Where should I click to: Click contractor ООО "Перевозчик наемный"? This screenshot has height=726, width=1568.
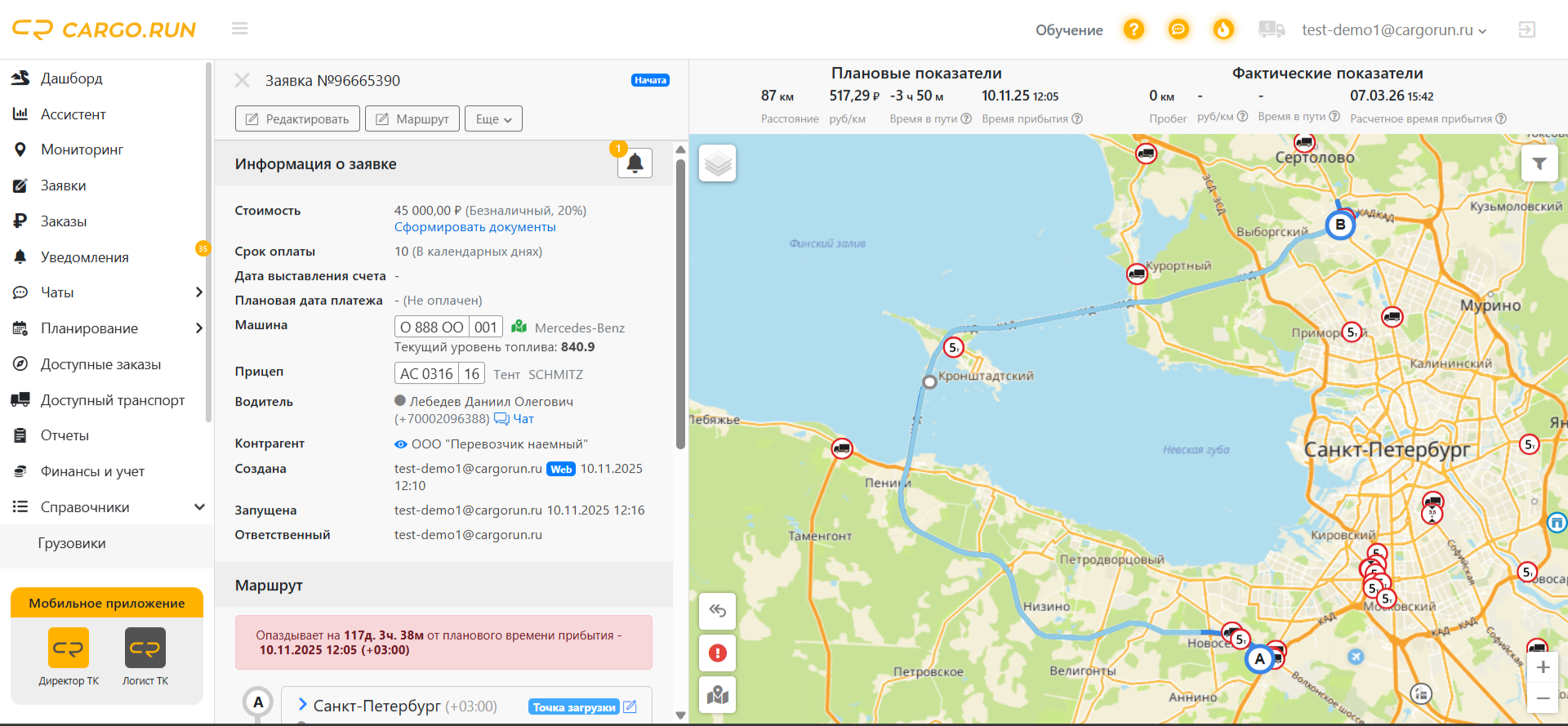click(x=499, y=444)
